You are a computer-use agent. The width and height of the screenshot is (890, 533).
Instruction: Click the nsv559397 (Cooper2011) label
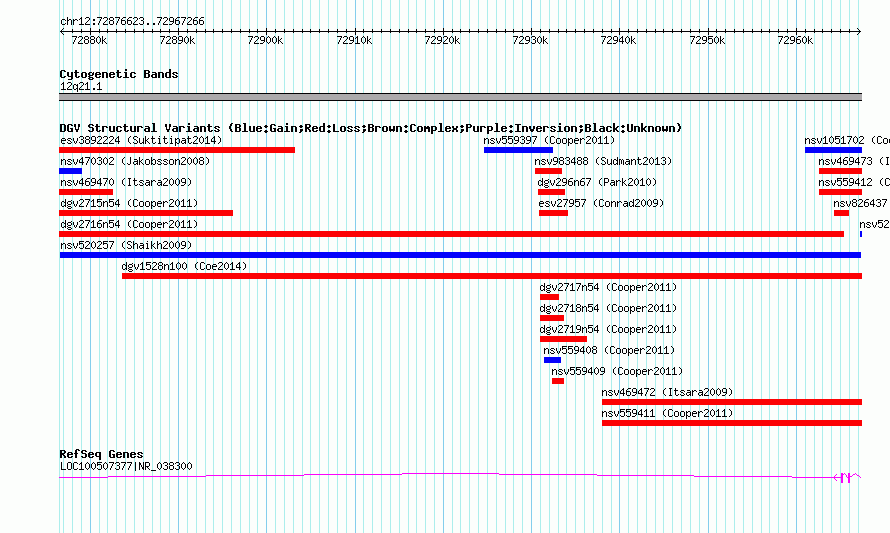coord(549,140)
